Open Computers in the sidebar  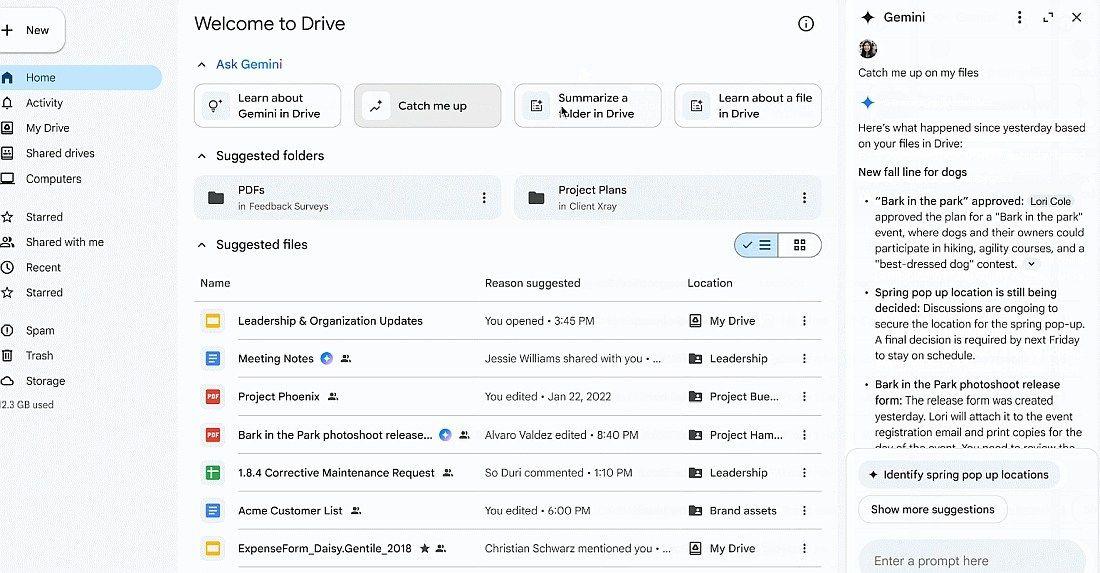point(53,179)
